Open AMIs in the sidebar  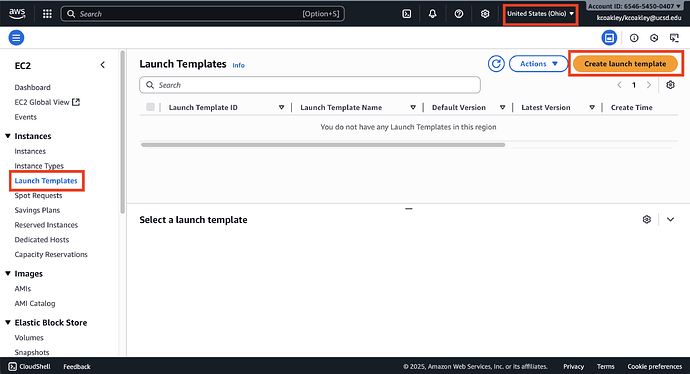(x=23, y=289)
